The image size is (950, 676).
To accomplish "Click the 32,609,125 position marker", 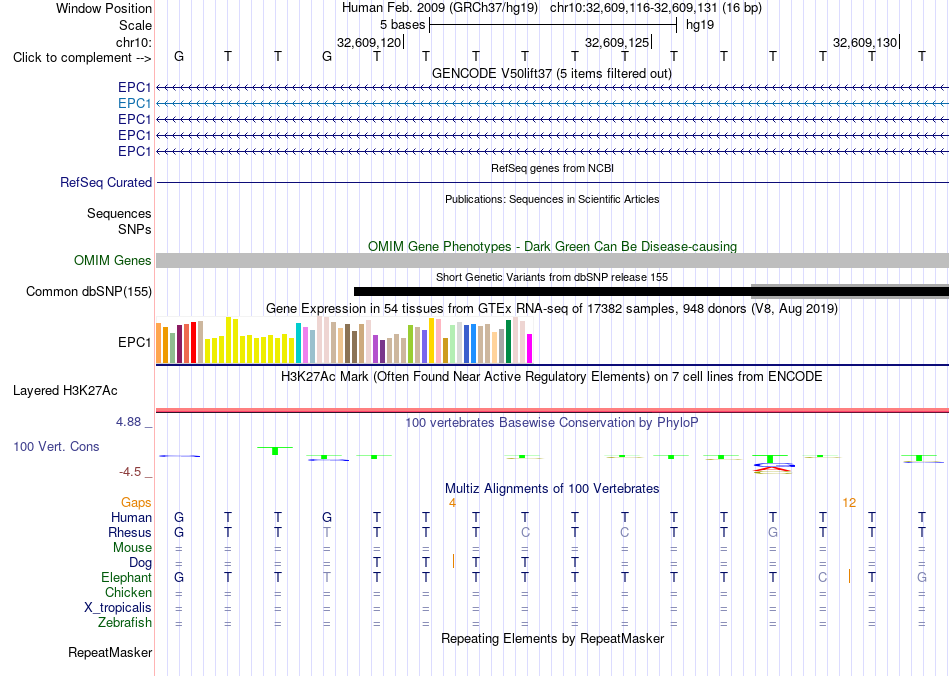I will [617, 42].
